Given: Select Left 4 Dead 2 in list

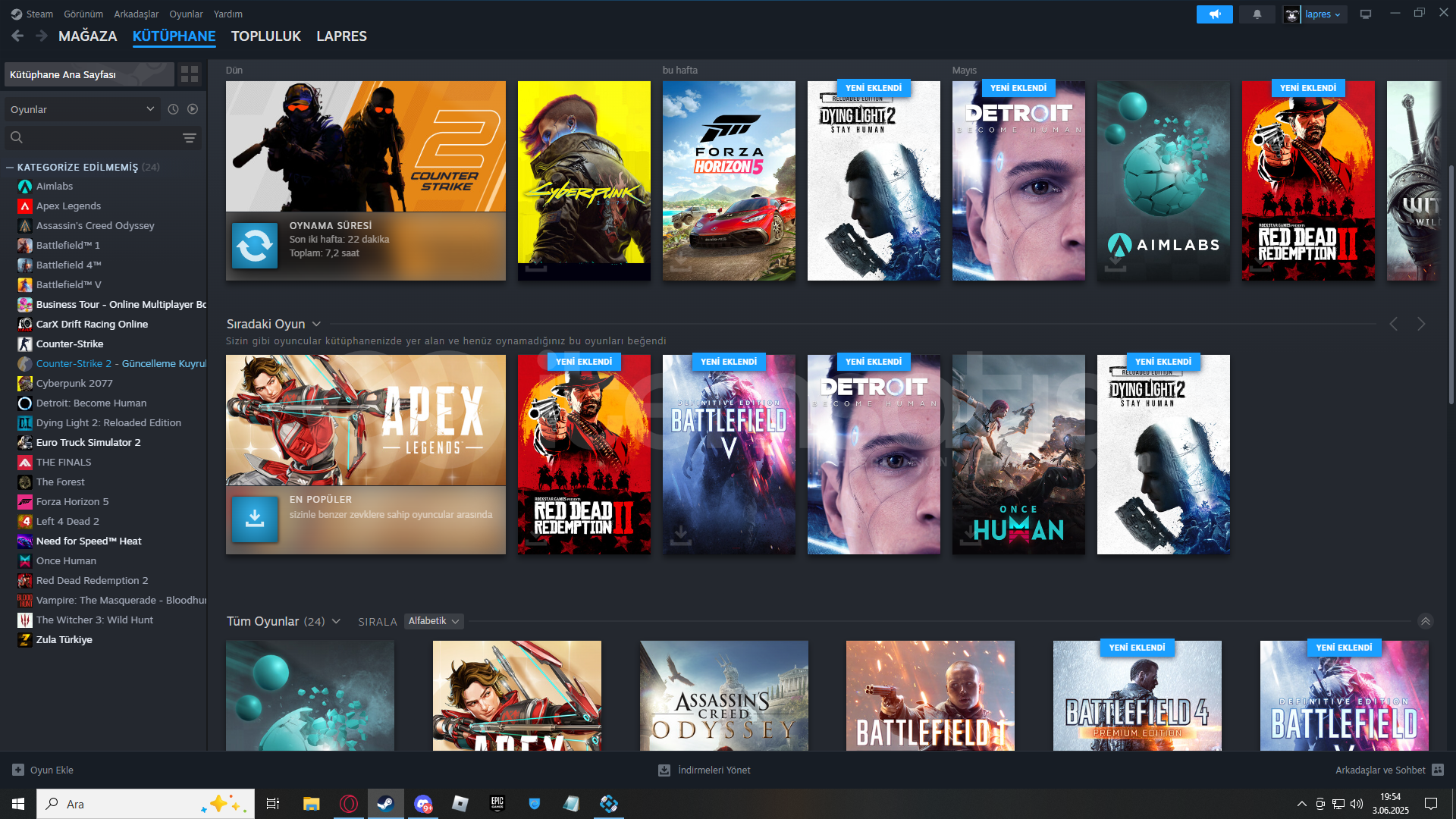Looking at the screenshot, I should pyautogui.click(x=67, y=521).
